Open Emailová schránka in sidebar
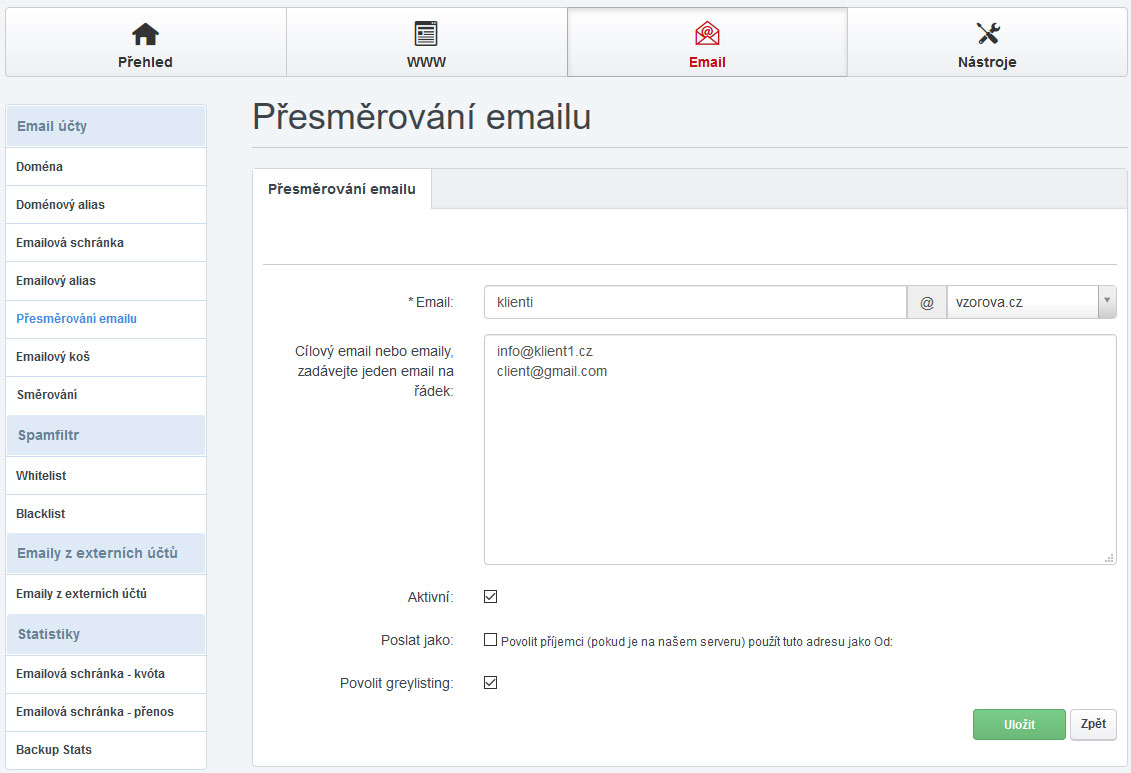This screenshot has width=1131, height=773. (70, 243)
